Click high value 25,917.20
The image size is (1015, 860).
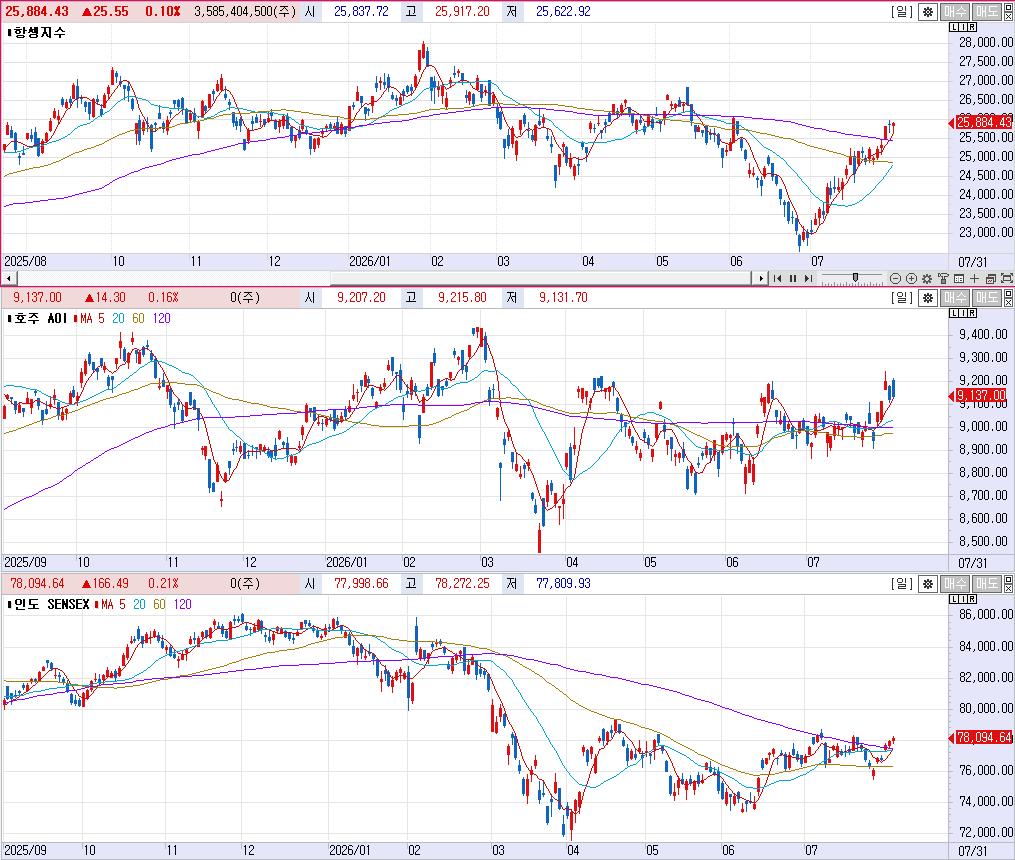click(462, 12)
